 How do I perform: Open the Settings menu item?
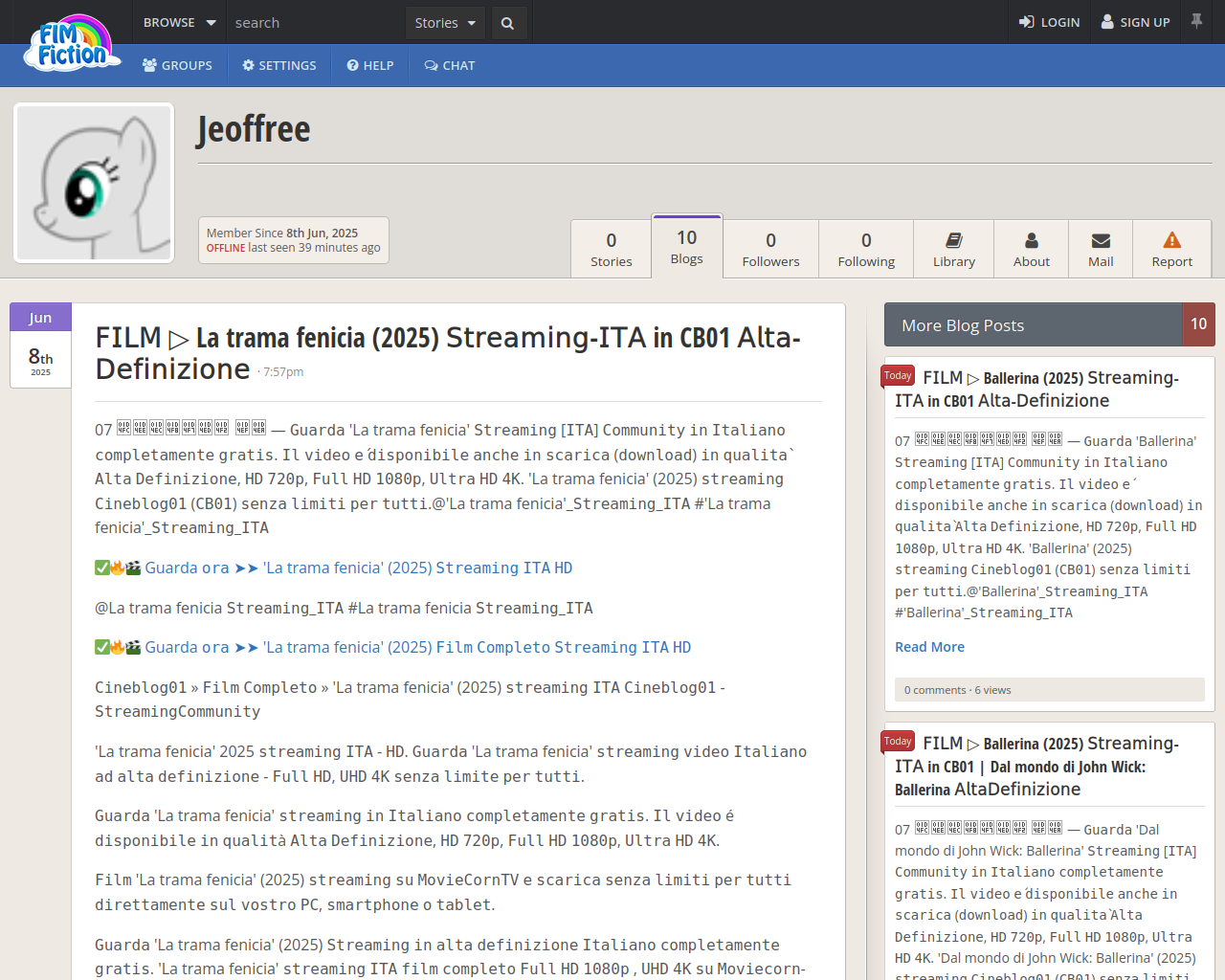point(279,65)
